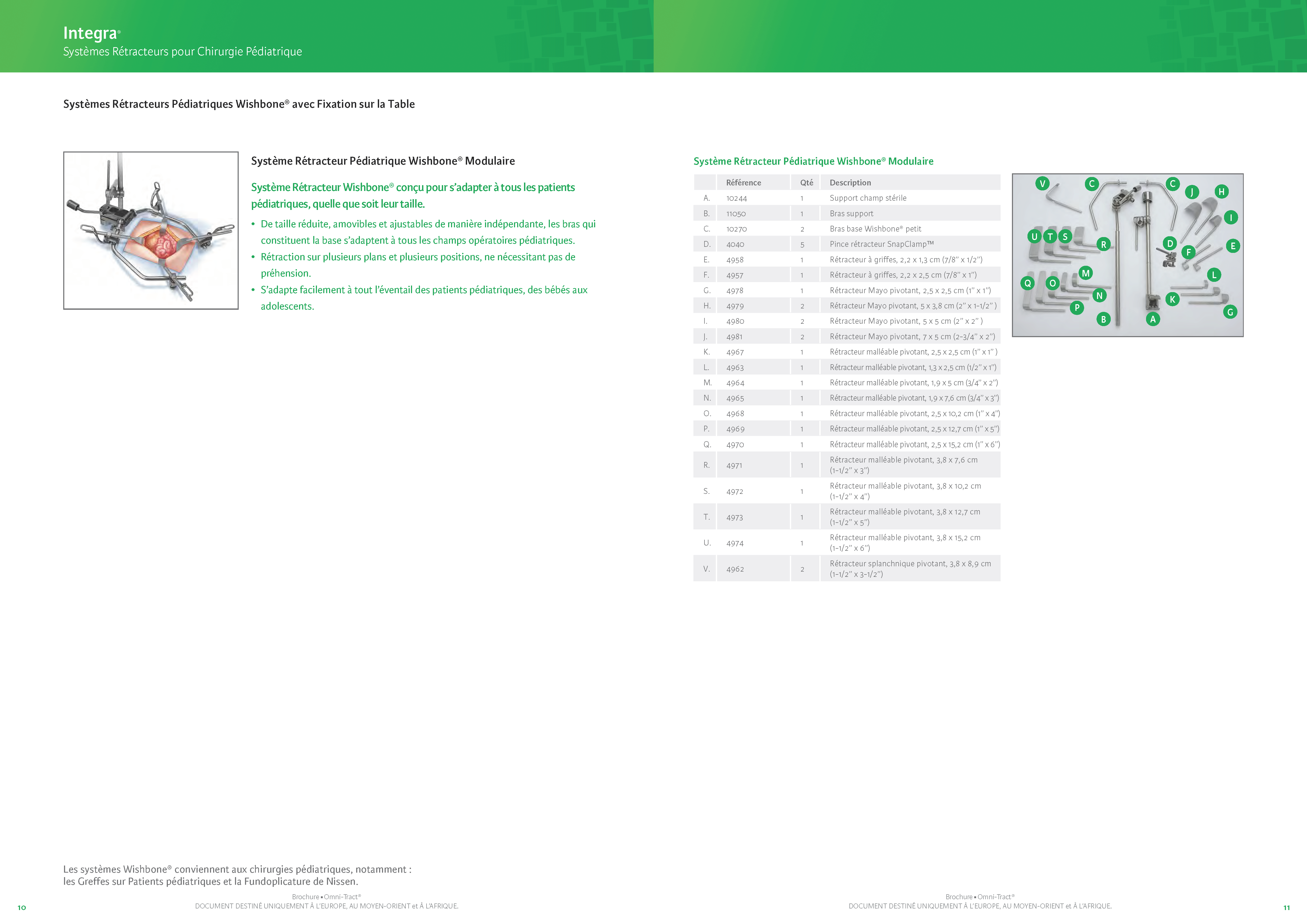Click the Integra brand title
1307x924 pixels.
coord(91,33)
